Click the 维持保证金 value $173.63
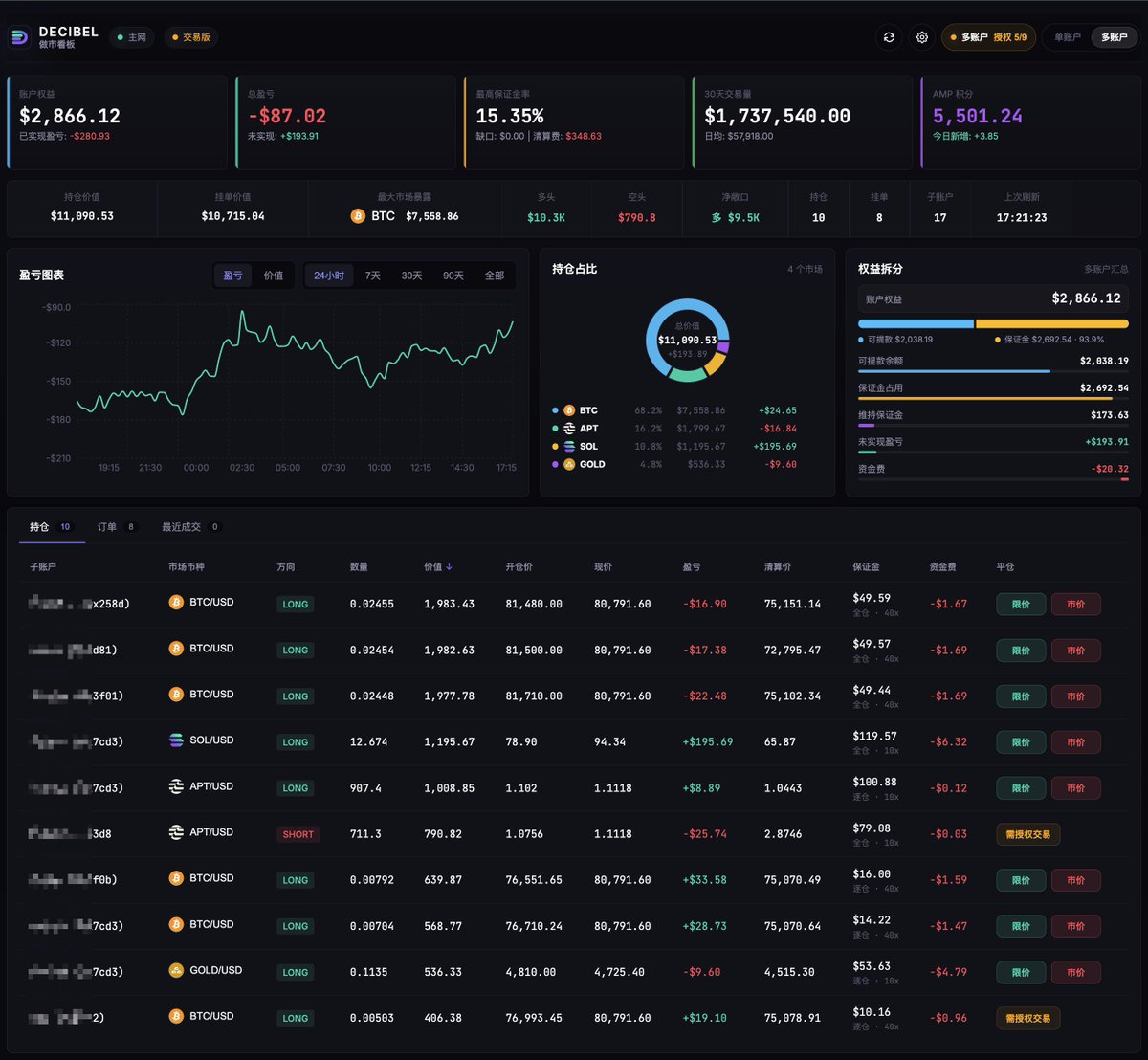The width and height of the screenshot is (1148, 1060). click(x=1110, y=415)
